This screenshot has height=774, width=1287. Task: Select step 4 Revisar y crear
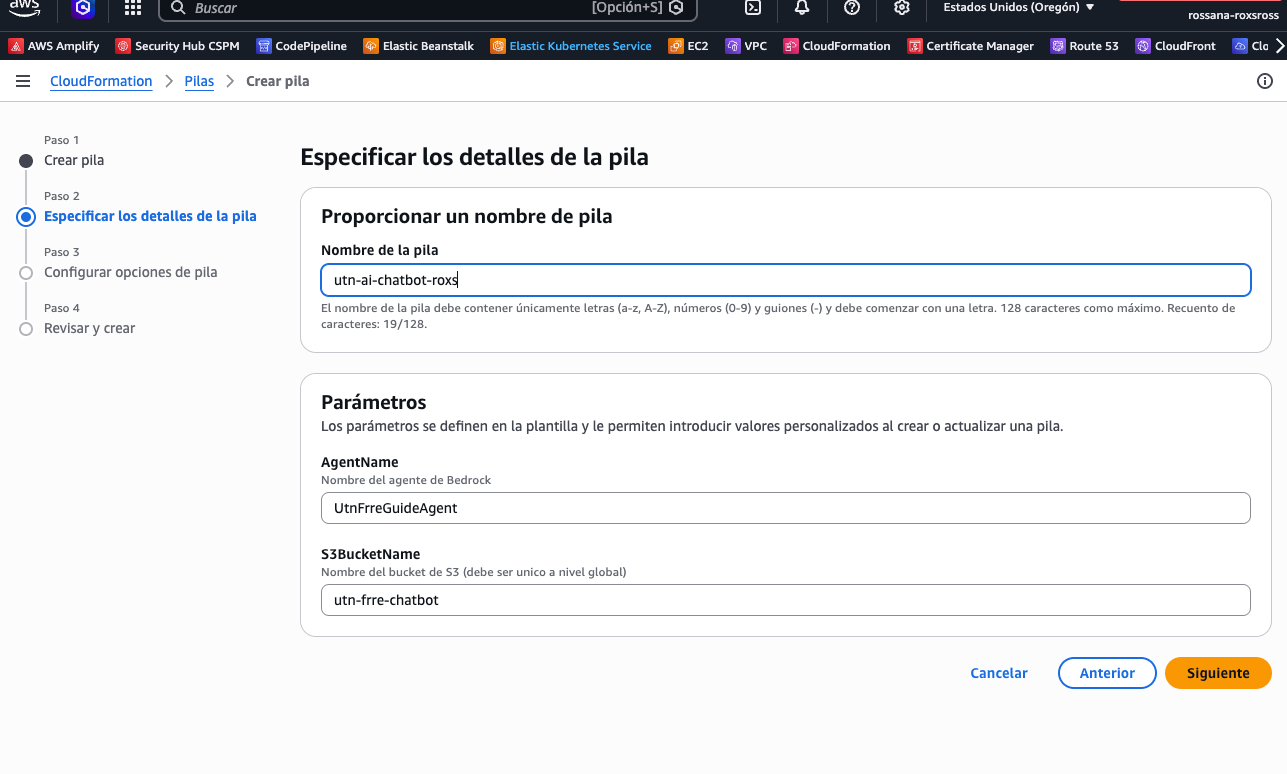90,328
